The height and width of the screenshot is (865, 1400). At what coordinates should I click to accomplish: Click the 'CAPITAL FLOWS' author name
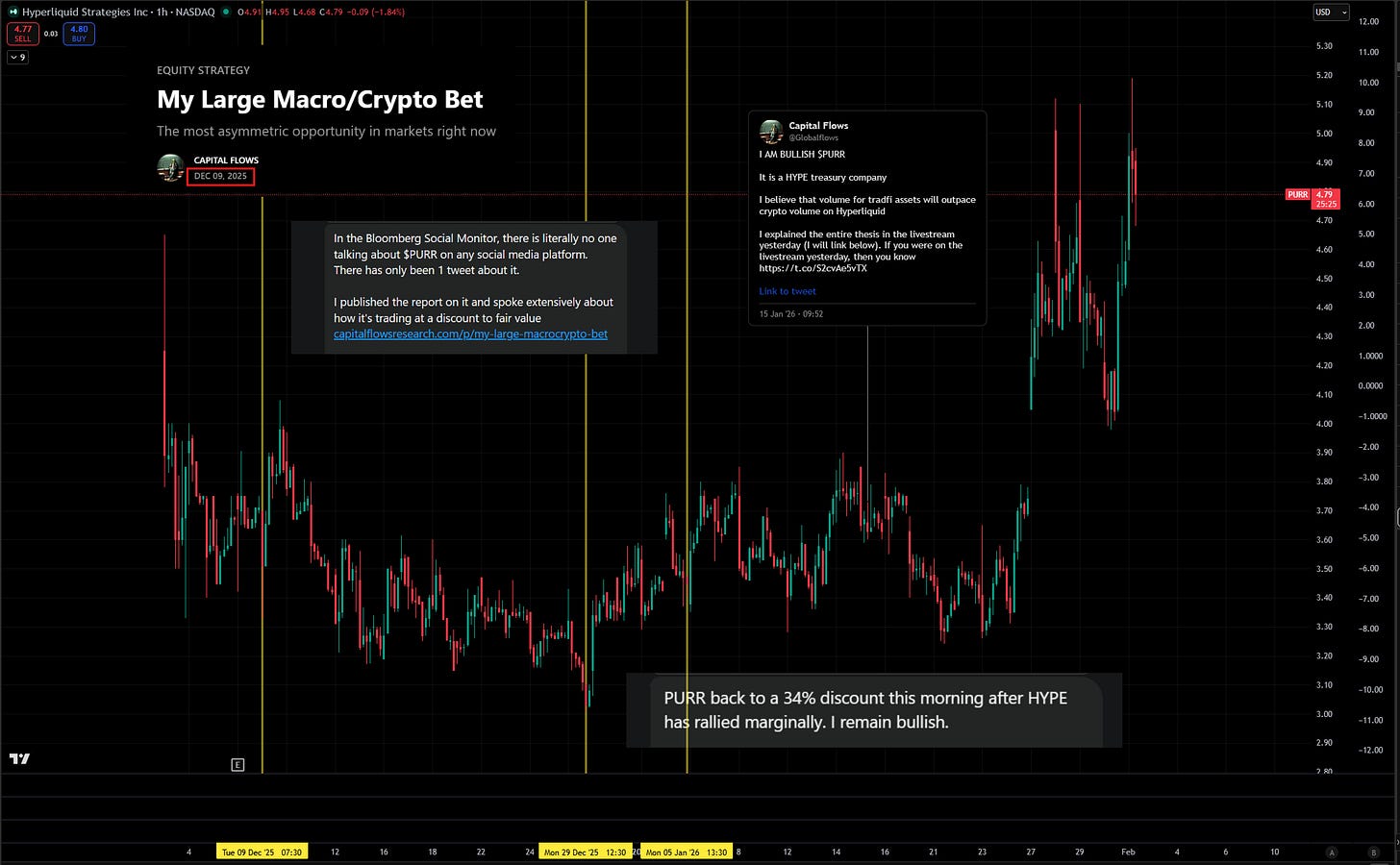tap(226, 161)
